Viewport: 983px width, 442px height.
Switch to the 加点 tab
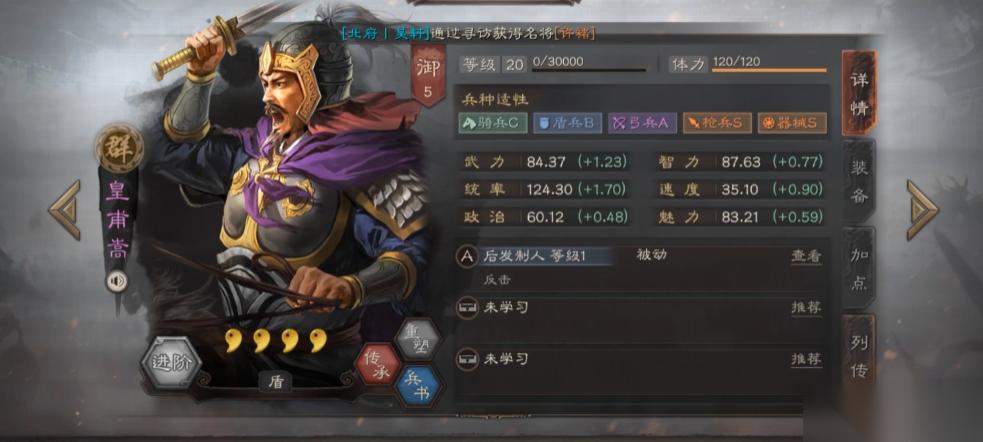(859, 268)
